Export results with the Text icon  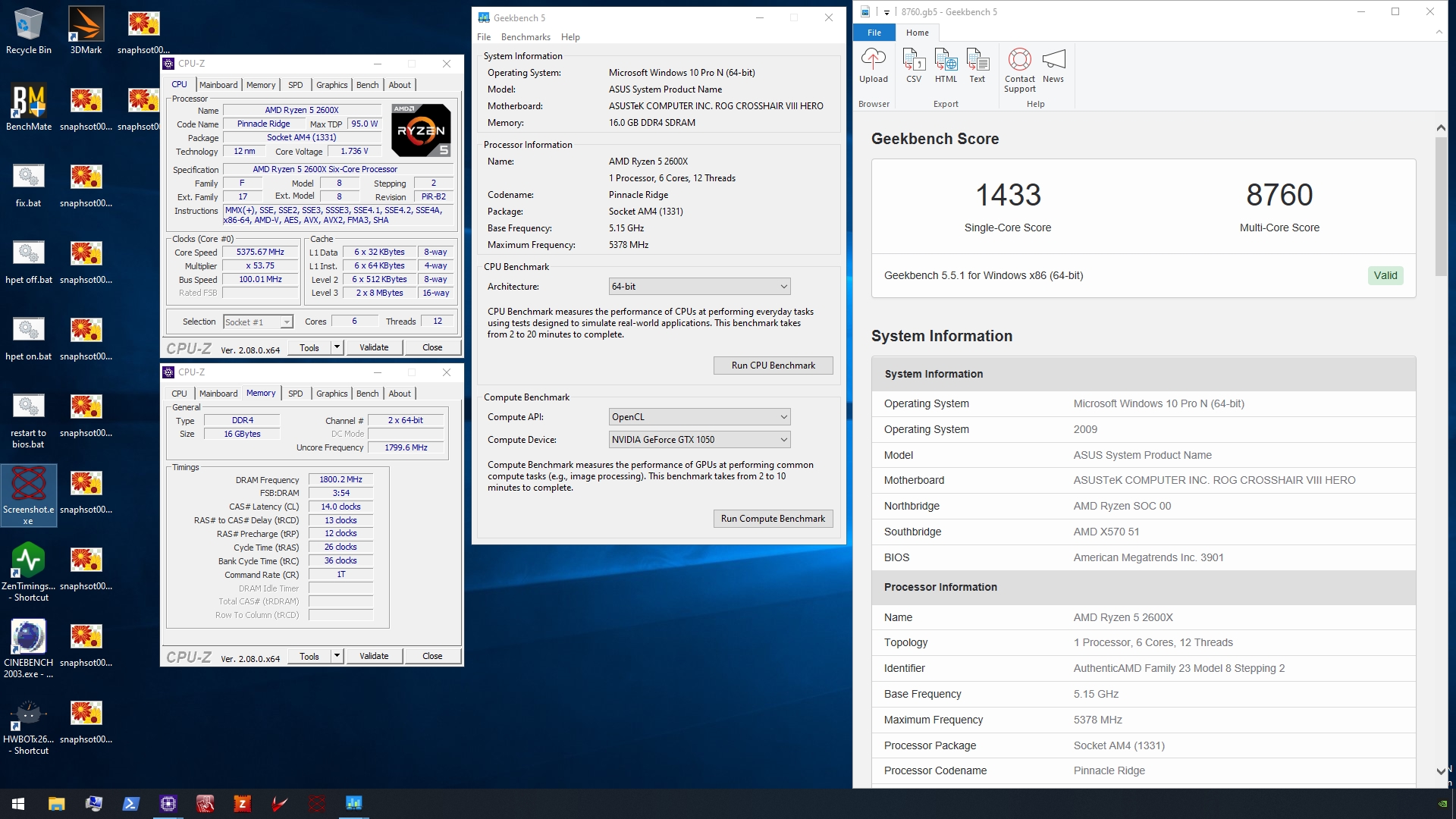point(977,65)
